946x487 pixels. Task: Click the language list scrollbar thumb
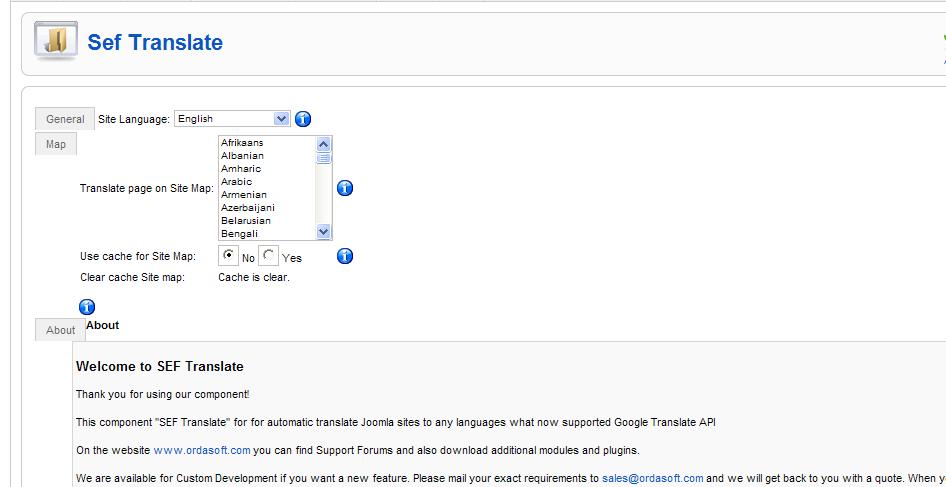pyautogui.click(x=323, y=158)
